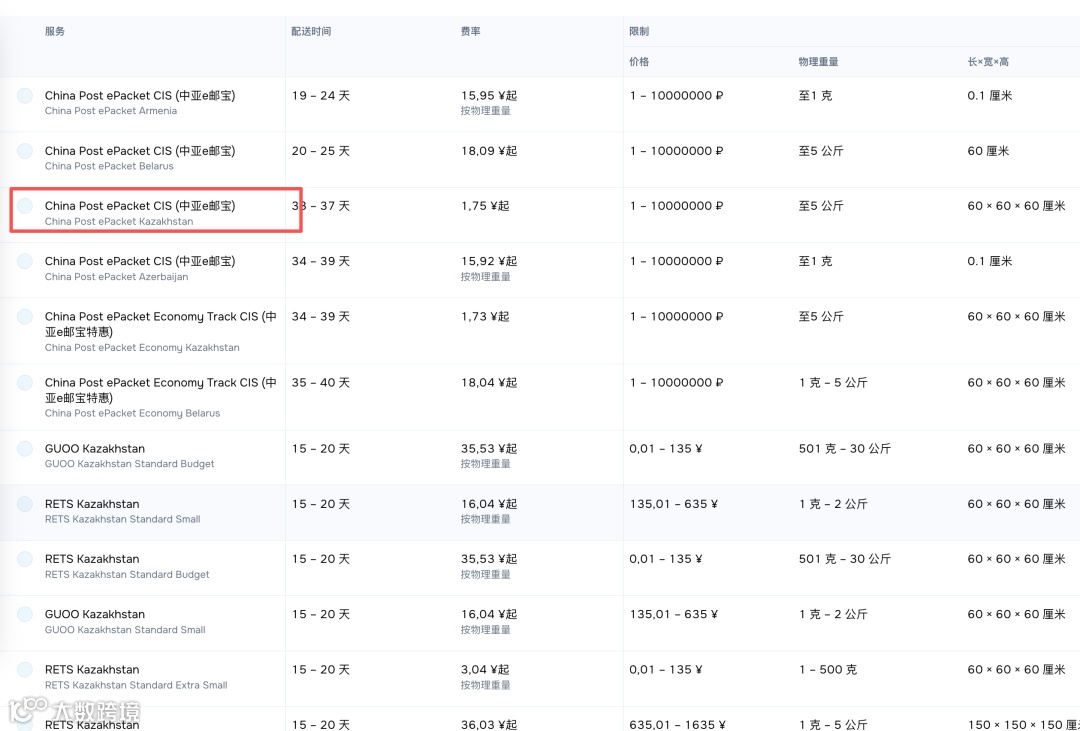Viewport: 1080px width, 731px height.
Task: Click the 15,92 ¥起 rate
Action: pyautogui.click(x=489, y=261)
